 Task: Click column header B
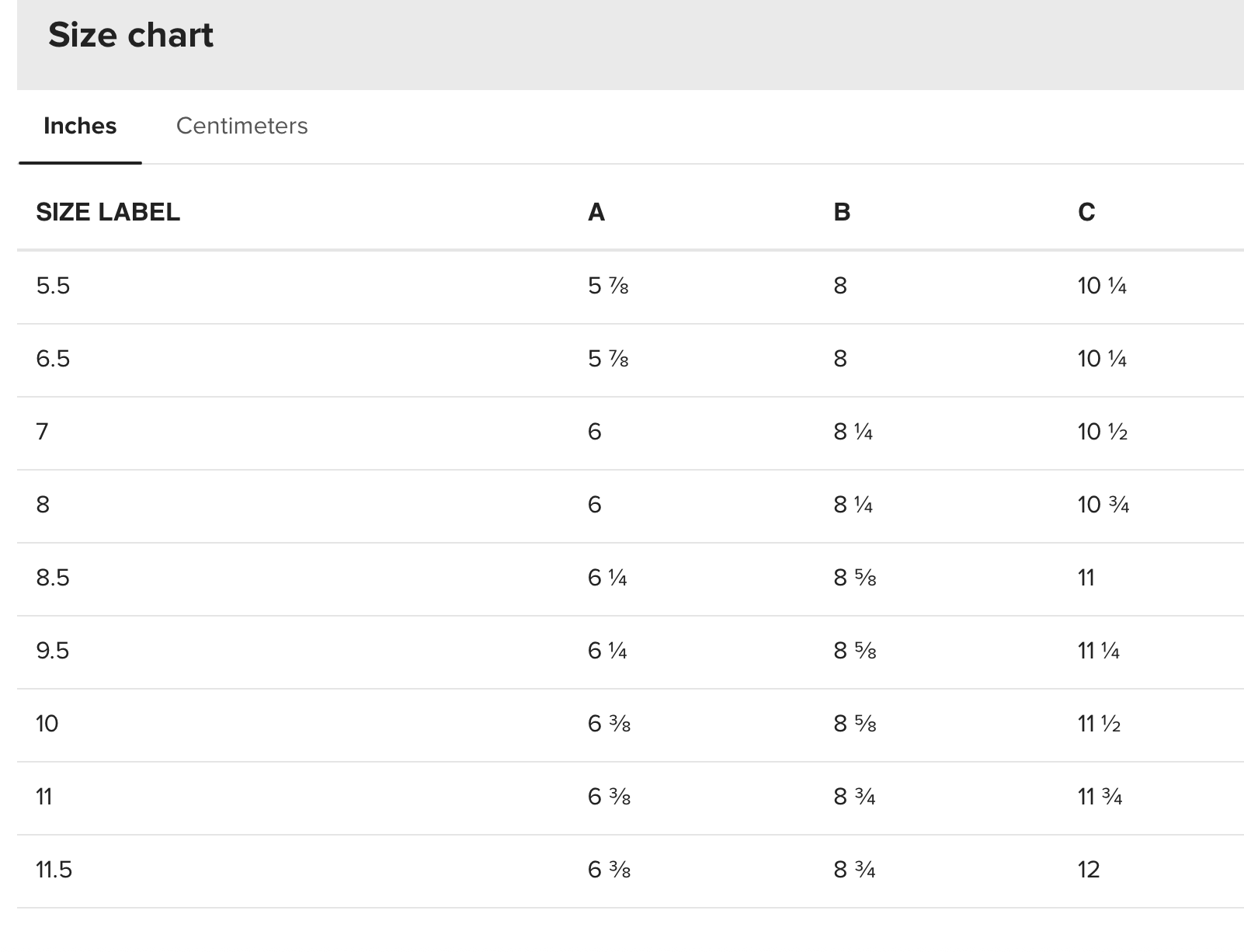pyautogui.click(x=842, y=212)
